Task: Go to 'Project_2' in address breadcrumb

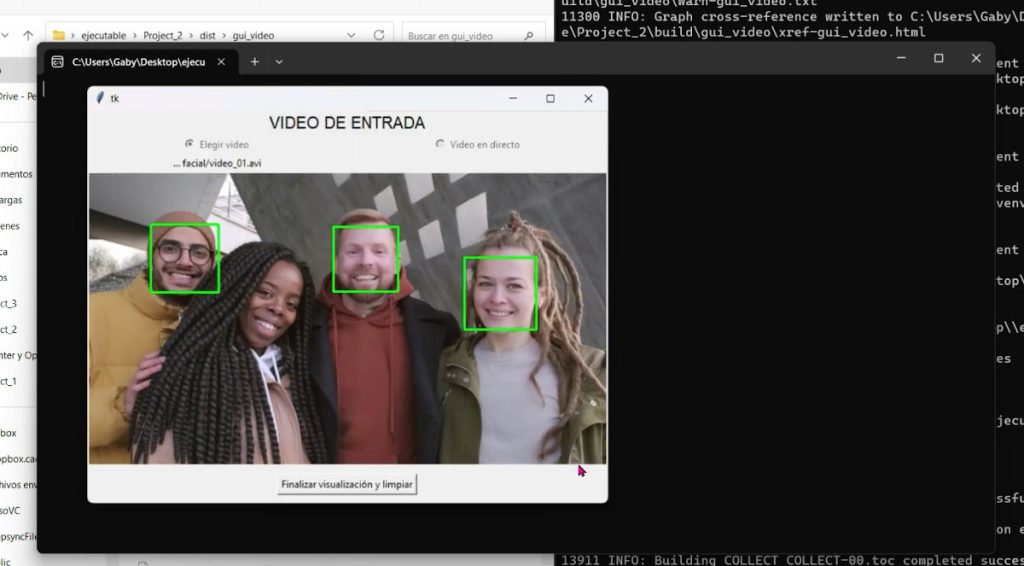Action: click(x=164, y=35)
